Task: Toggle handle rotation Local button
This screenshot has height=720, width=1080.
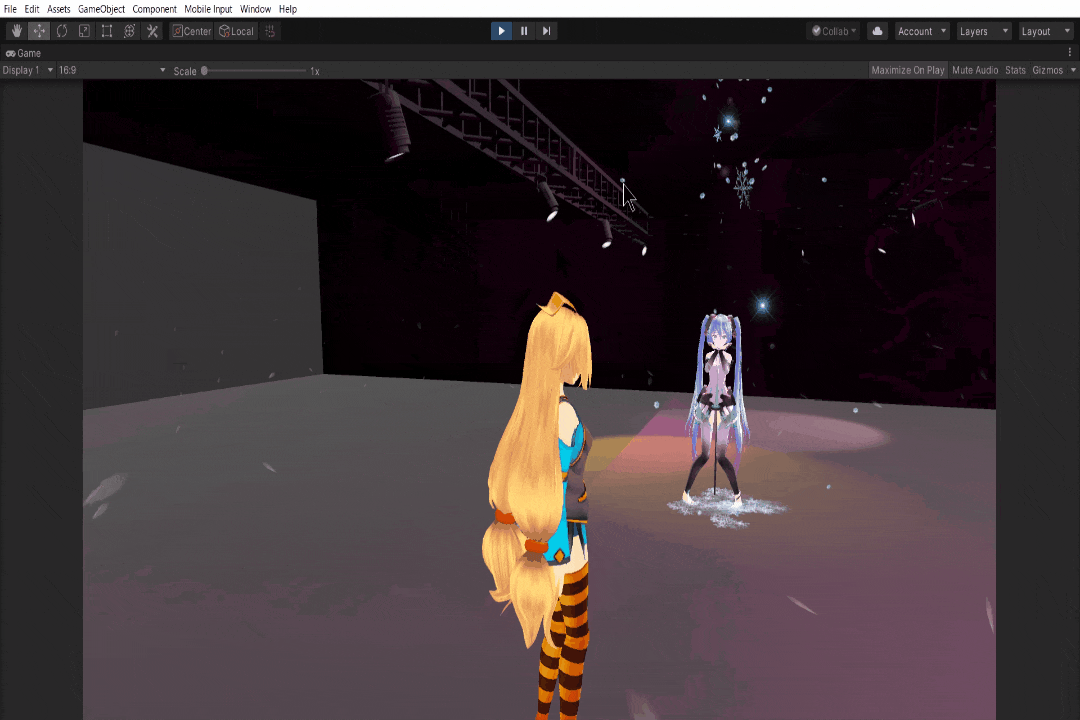Action: 236,31
